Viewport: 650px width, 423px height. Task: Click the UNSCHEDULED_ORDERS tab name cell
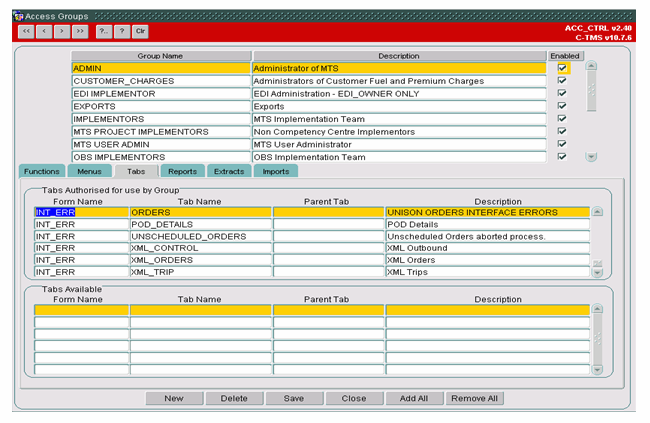click(201, 236)
